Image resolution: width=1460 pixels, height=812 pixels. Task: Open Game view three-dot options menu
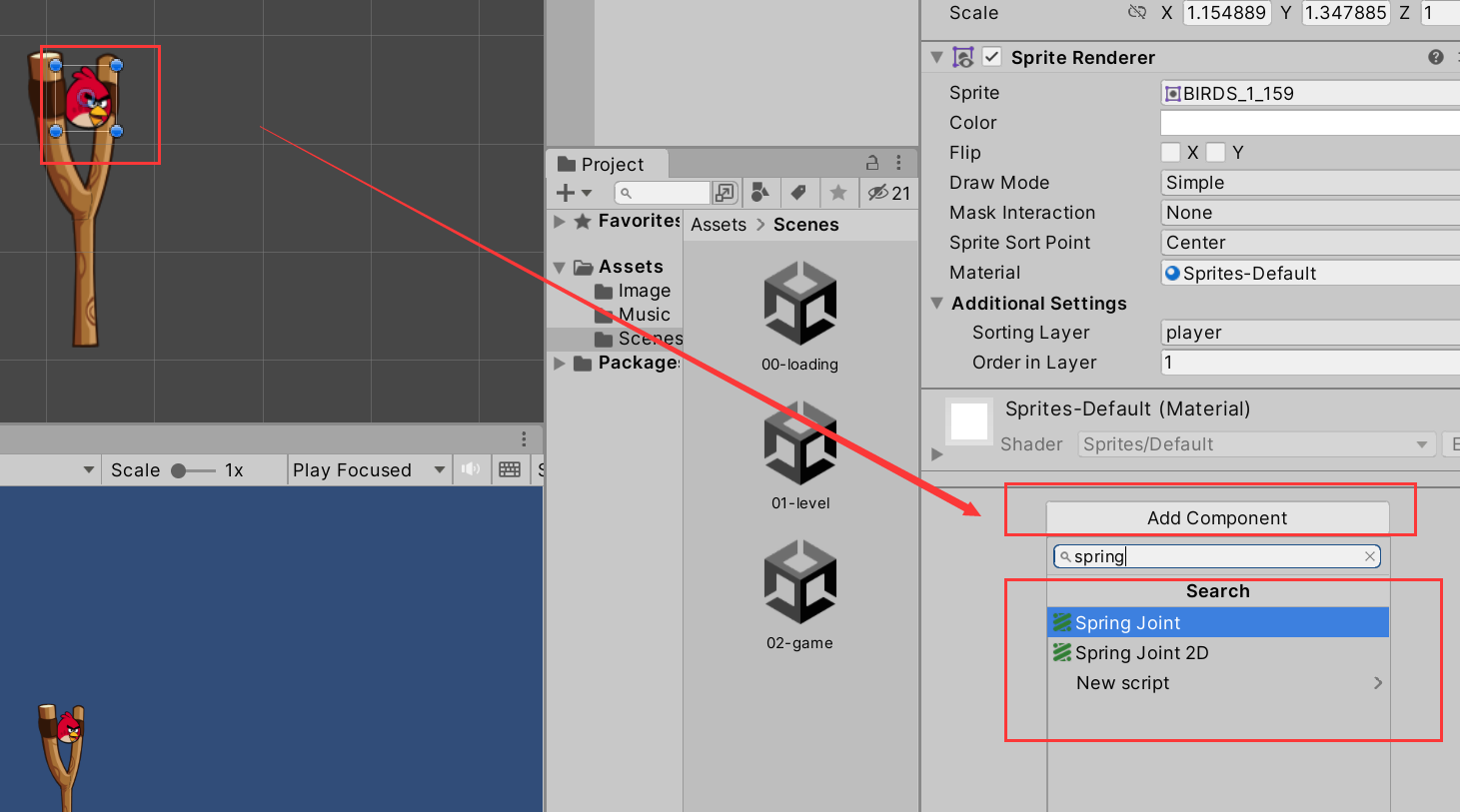click(x=524, y=439)
